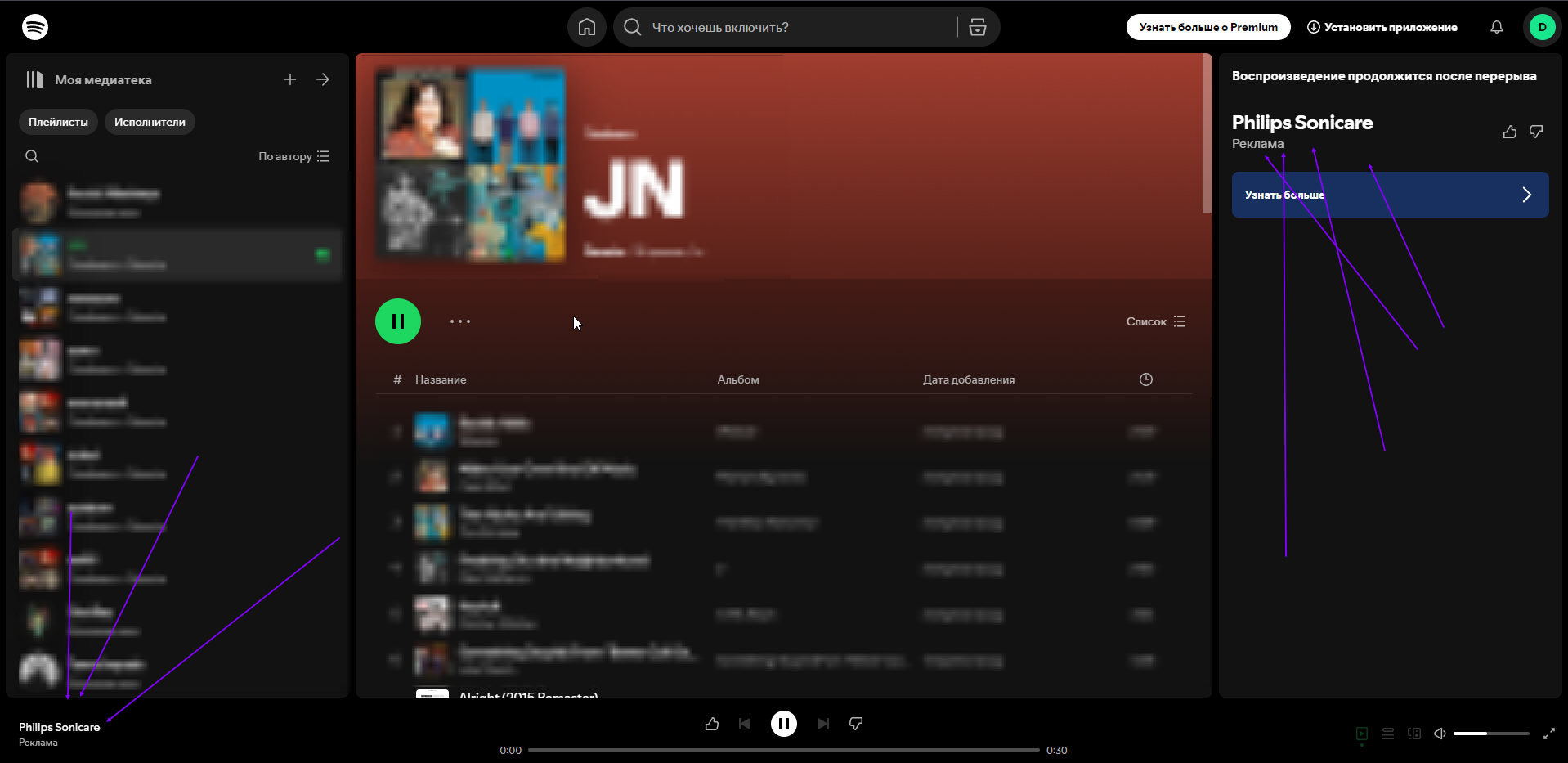Switch to the 'Исполнители' filter
The height and width of the screenshot is (763, 1568).
[x=149, y=121]
